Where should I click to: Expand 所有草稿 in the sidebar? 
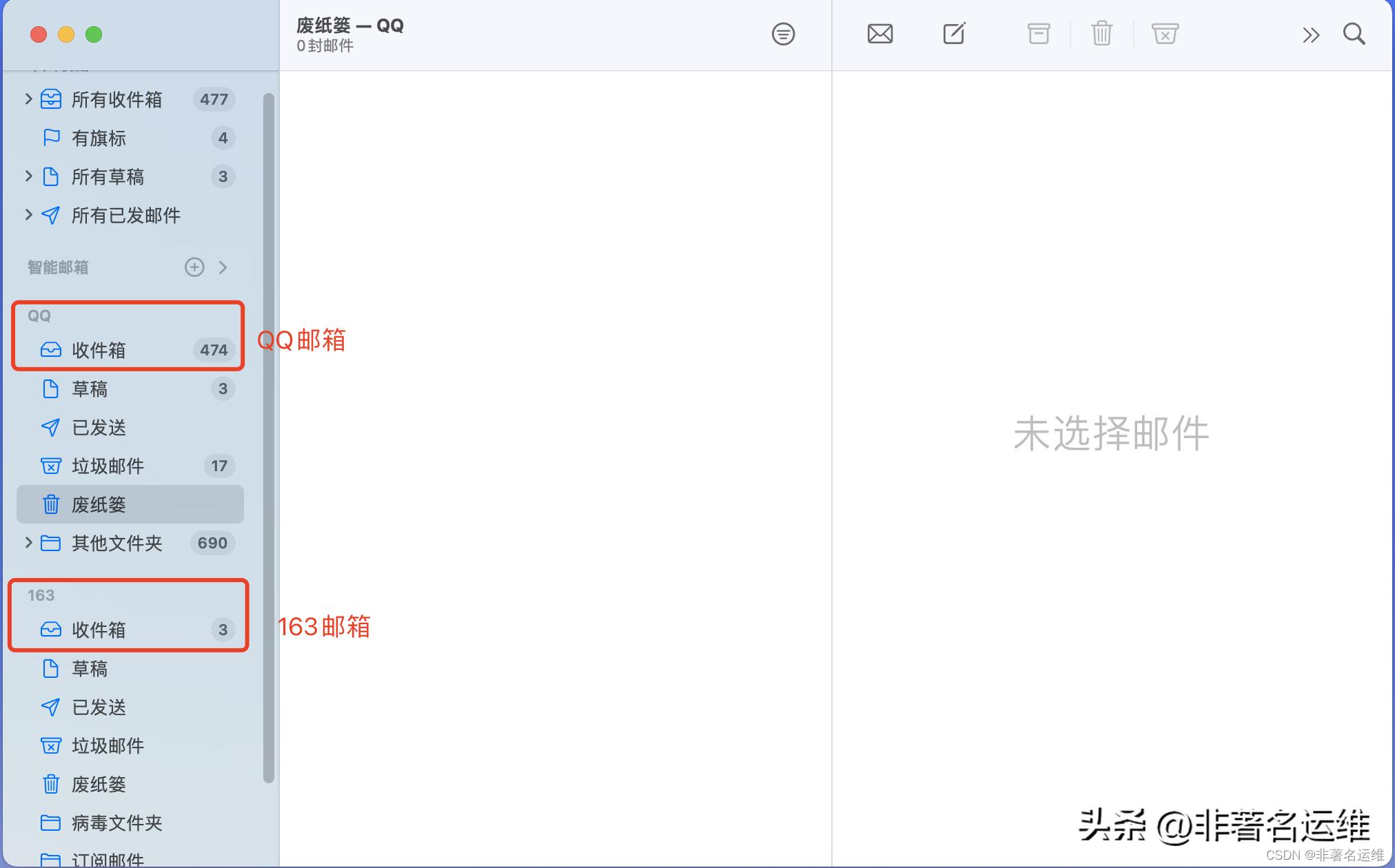[x=28, y=177]
